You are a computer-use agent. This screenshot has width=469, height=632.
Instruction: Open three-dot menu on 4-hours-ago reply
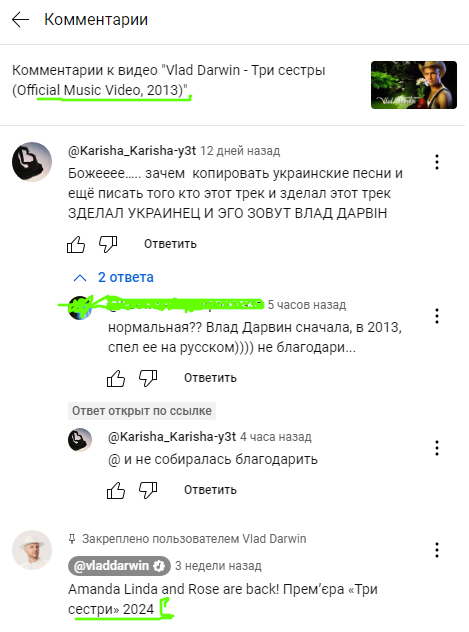click(x=437, y=448)
